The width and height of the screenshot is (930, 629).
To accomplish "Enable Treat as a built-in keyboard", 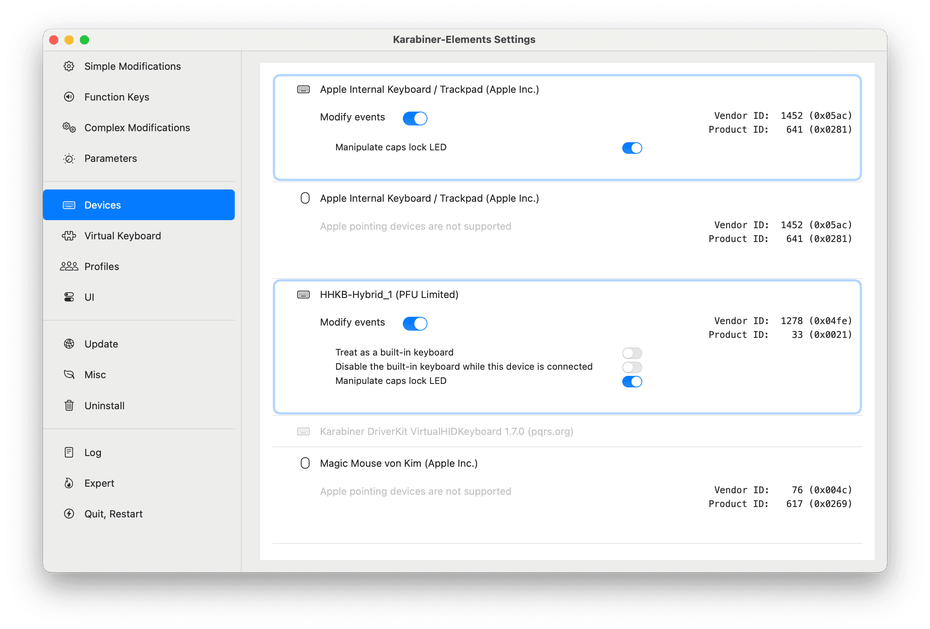I will 632,353.
